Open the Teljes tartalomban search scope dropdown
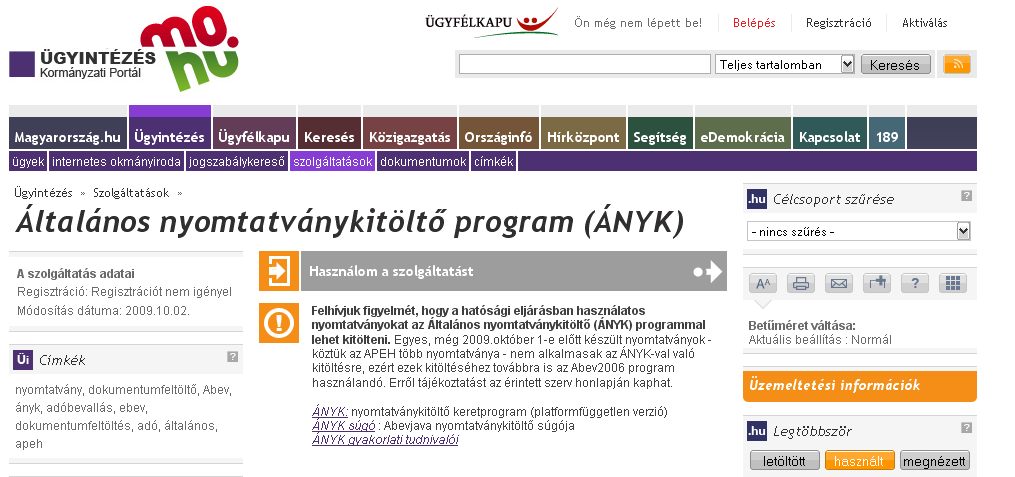This screenshot has height=477, width=1015. [x=785, y=64]
